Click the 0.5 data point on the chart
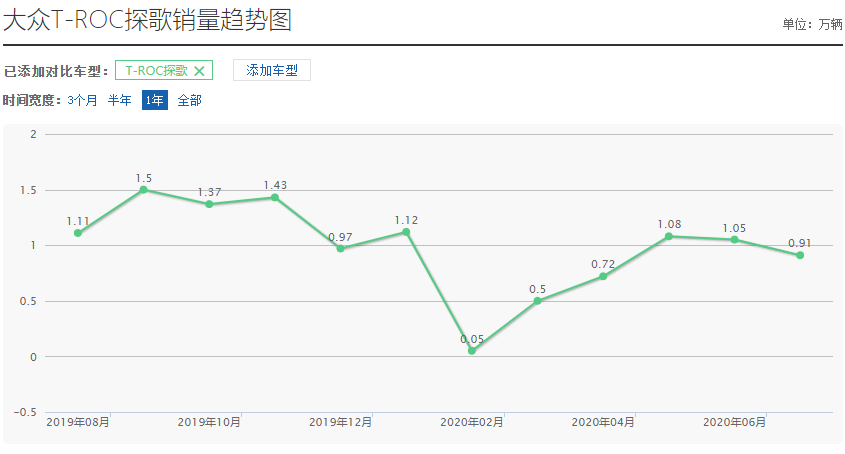This screenshot has height=454, width=845. pos(537,301)
